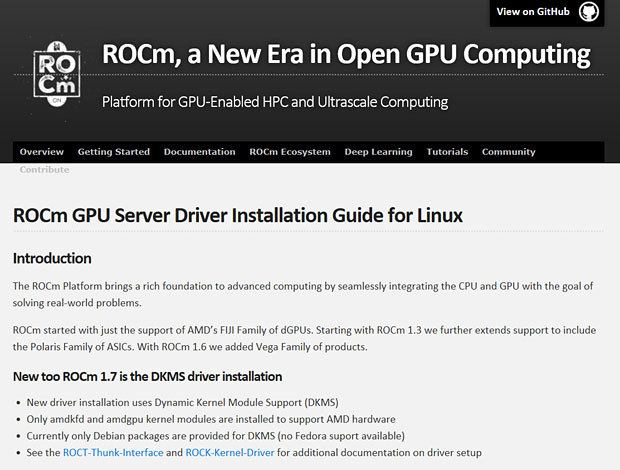620x470 pixels.
Task: Click the ROCm logo image
Action: pos(57,74)
